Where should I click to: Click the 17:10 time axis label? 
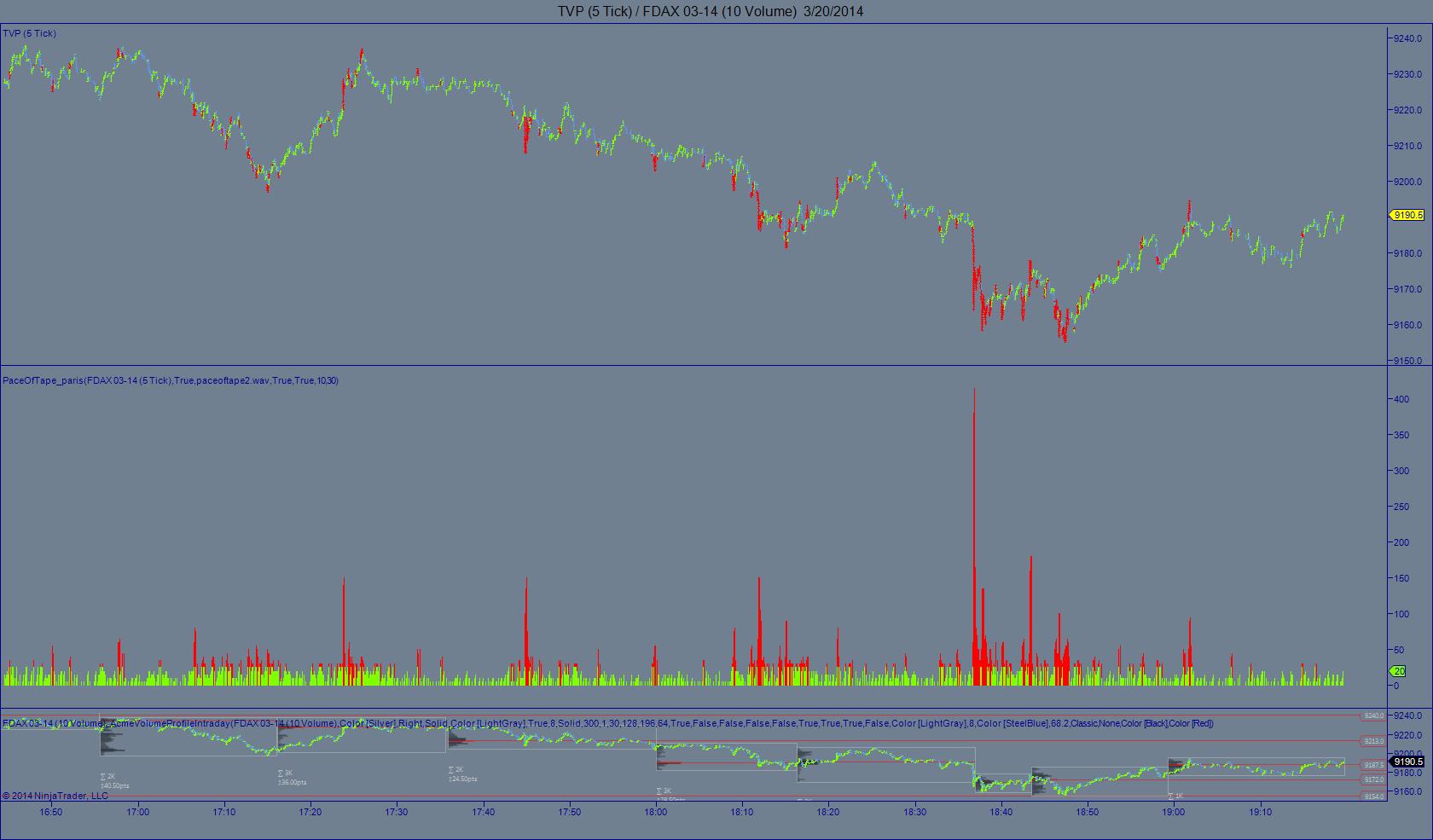click(x=224, y=812)
